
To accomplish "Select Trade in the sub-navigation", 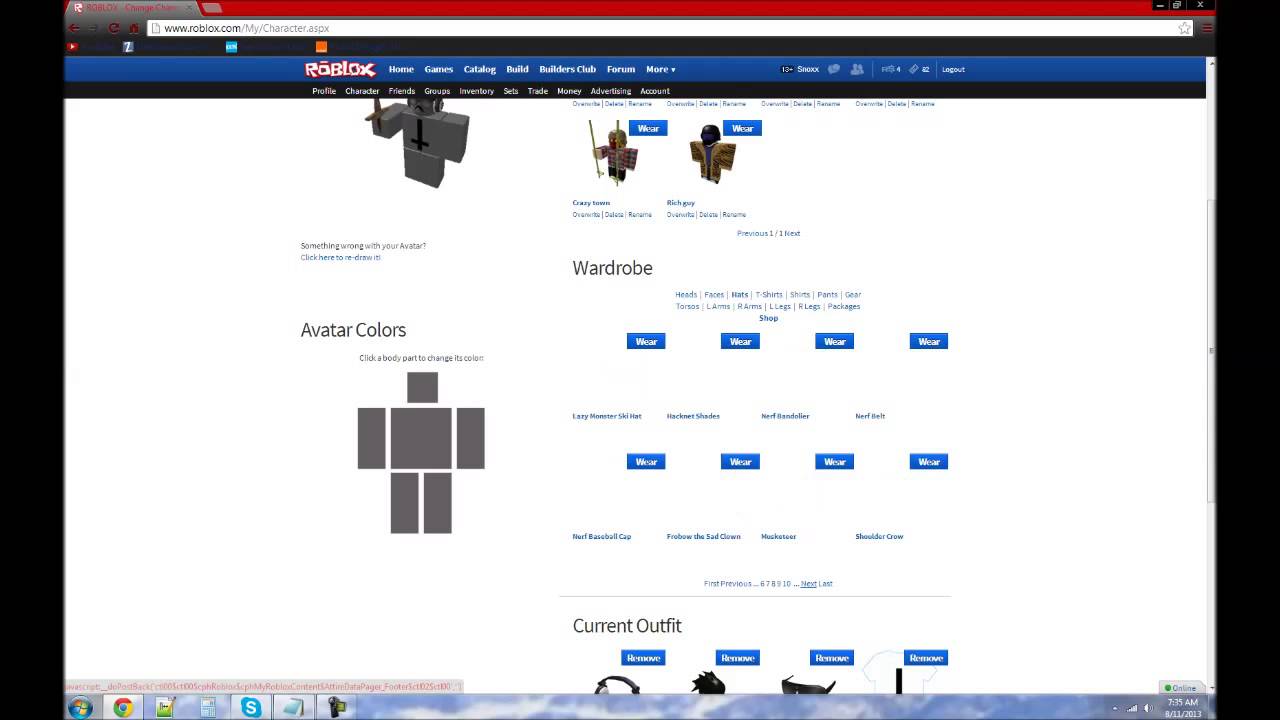I will pyautogui.click(x=537, y=91).
